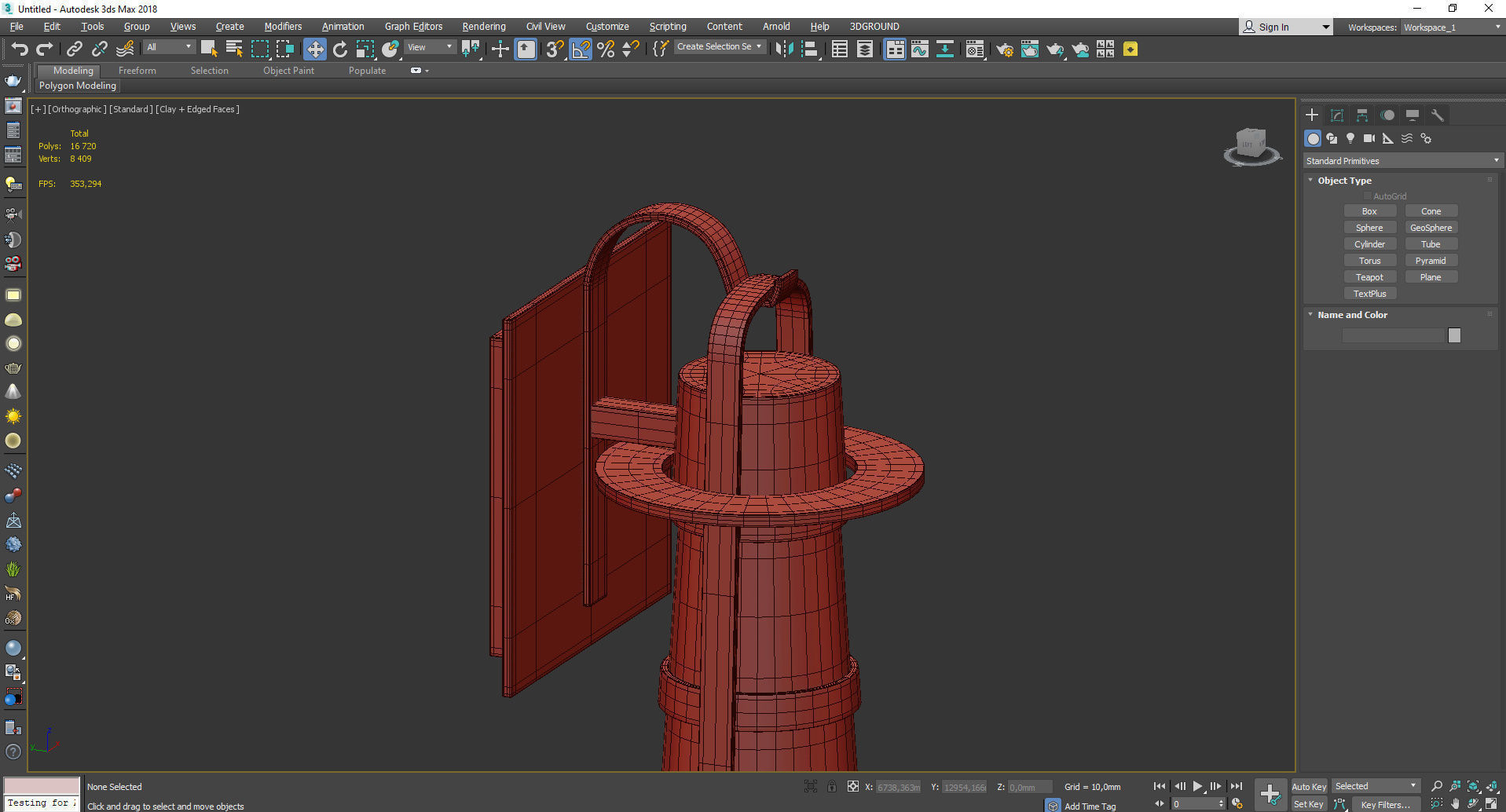Switch to the Motion command panel tab
The height and width of the screenshot is (812, 1506).
click(1387, 115)
